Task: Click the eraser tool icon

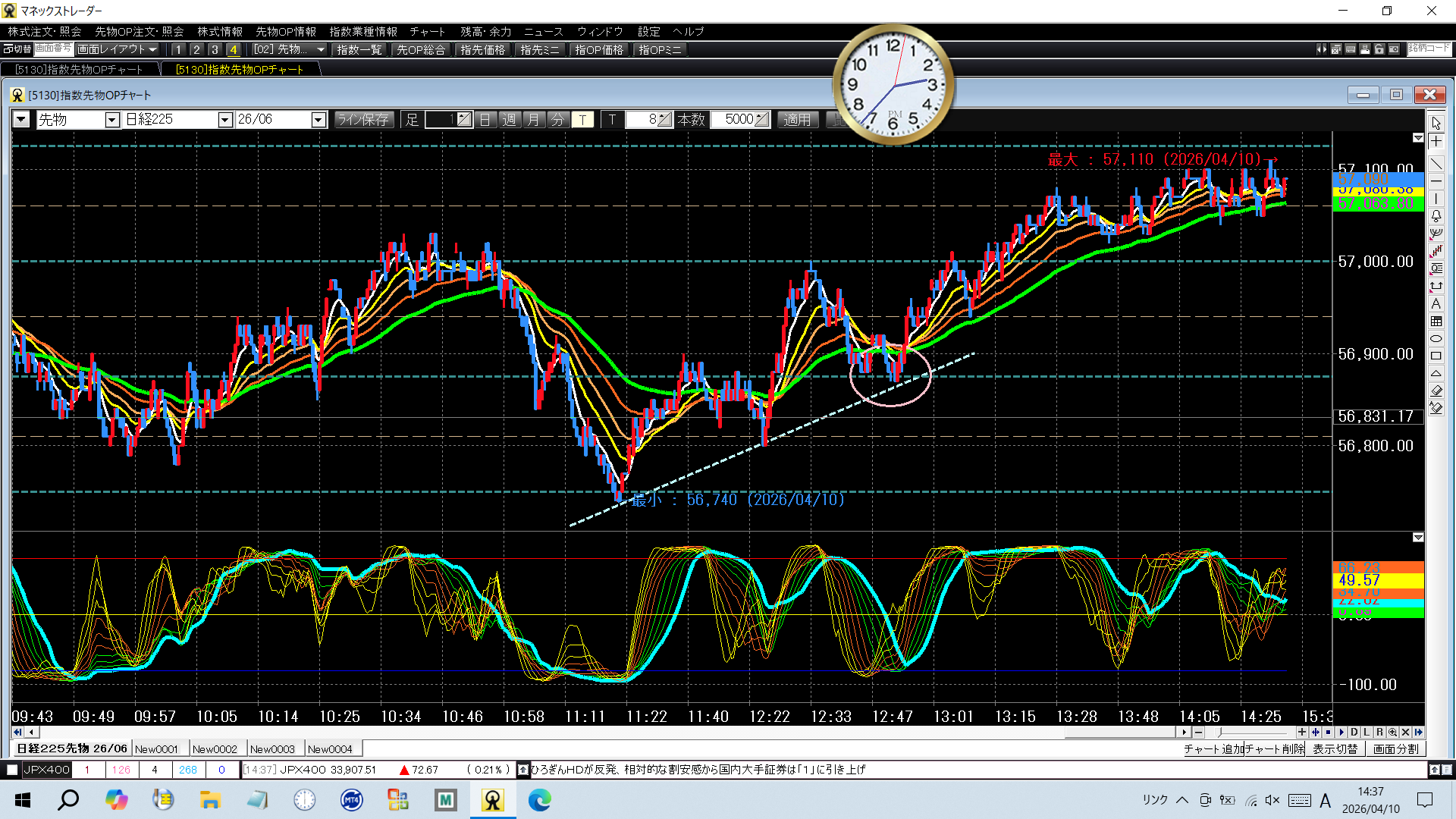Action: coord(1436,391)
